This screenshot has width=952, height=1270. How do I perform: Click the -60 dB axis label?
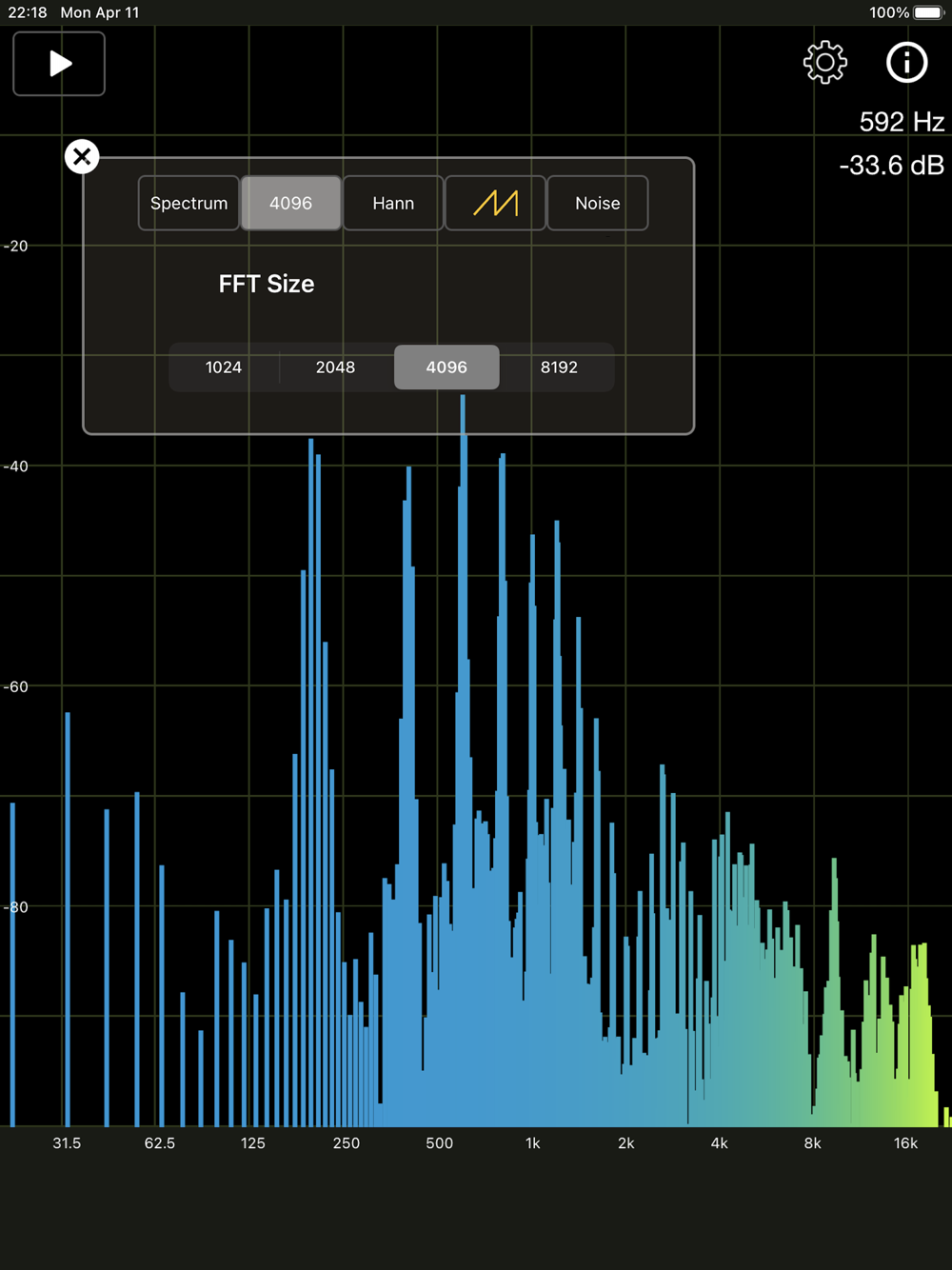tap(16, 687)
